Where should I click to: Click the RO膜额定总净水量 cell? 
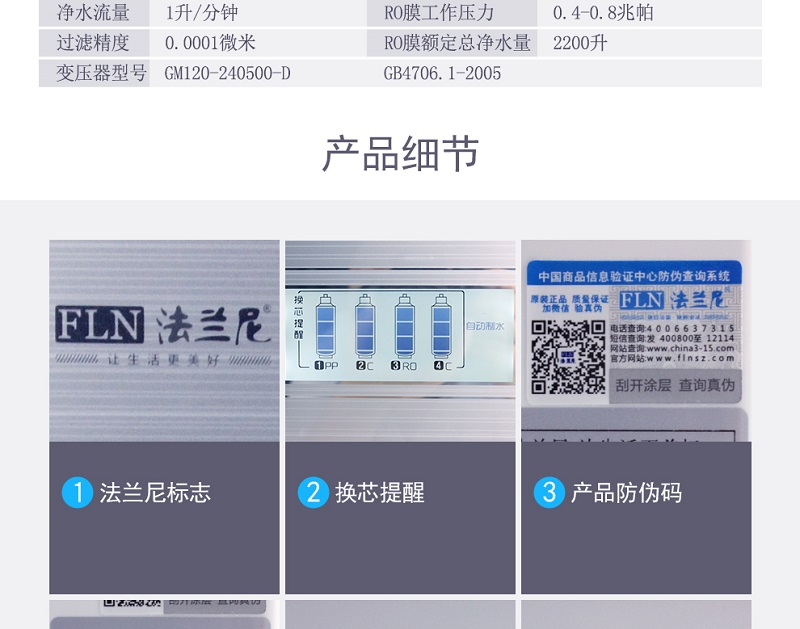452,43
